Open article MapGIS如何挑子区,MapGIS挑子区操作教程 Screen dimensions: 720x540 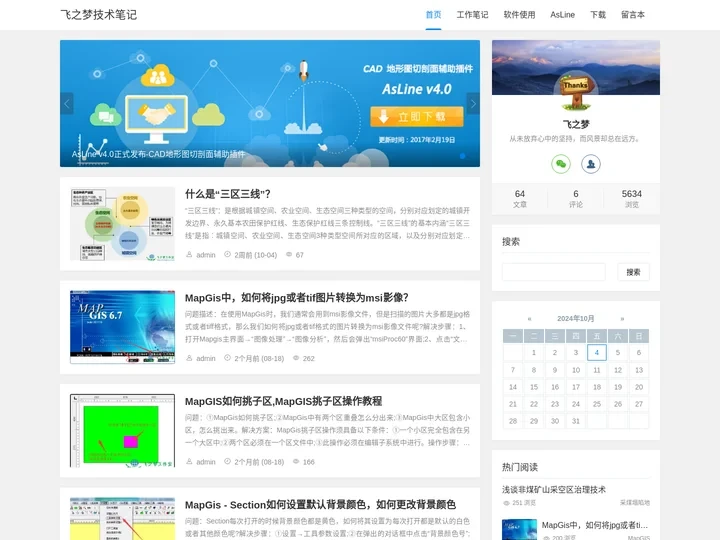(x=283, y=401)
